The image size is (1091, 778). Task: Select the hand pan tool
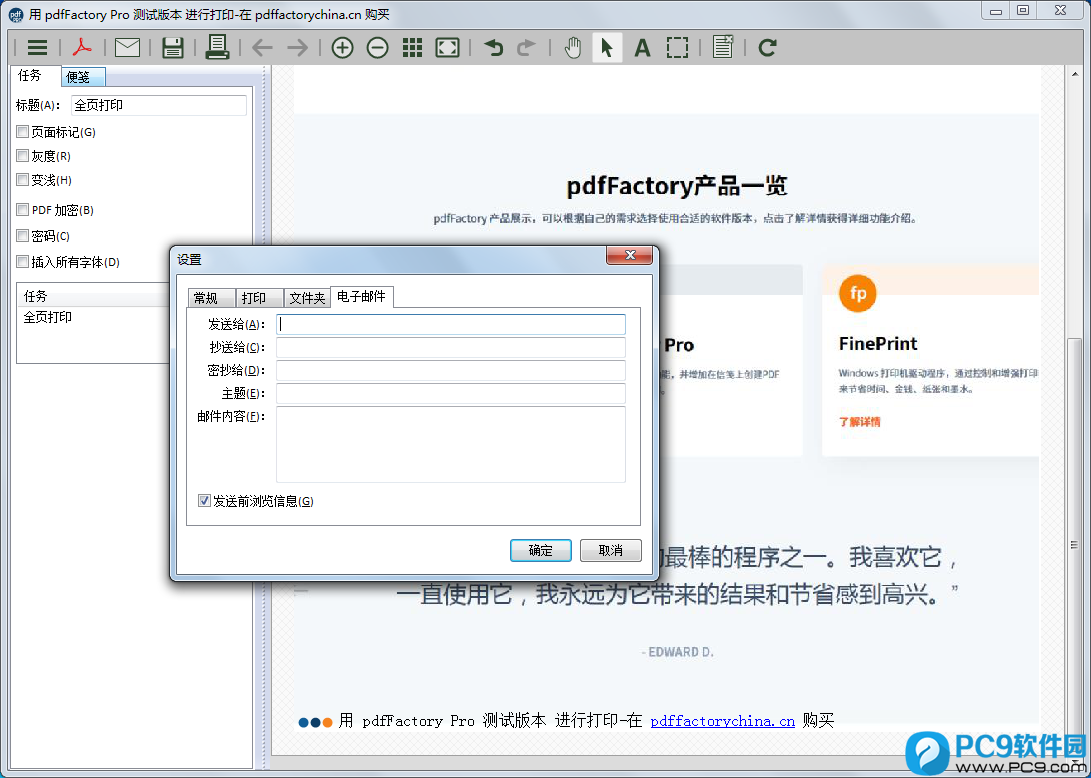573,47
